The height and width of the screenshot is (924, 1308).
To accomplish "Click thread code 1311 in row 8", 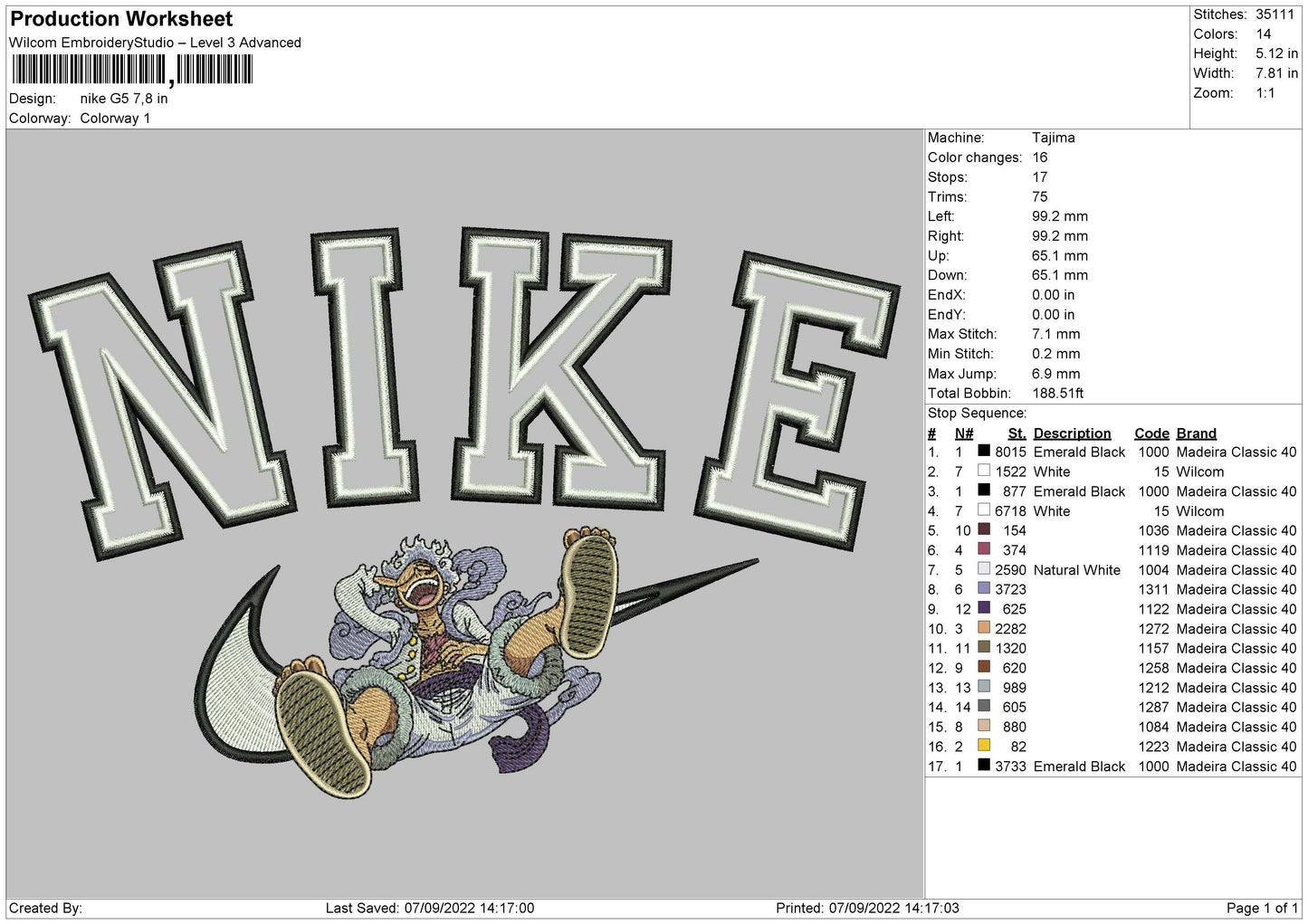I will [x=1154, y=590].
